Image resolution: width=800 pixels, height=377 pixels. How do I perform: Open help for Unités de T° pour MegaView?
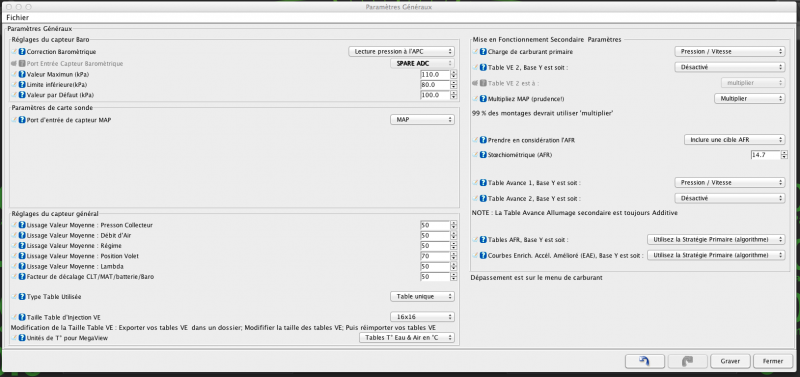[x=22, y=338]
